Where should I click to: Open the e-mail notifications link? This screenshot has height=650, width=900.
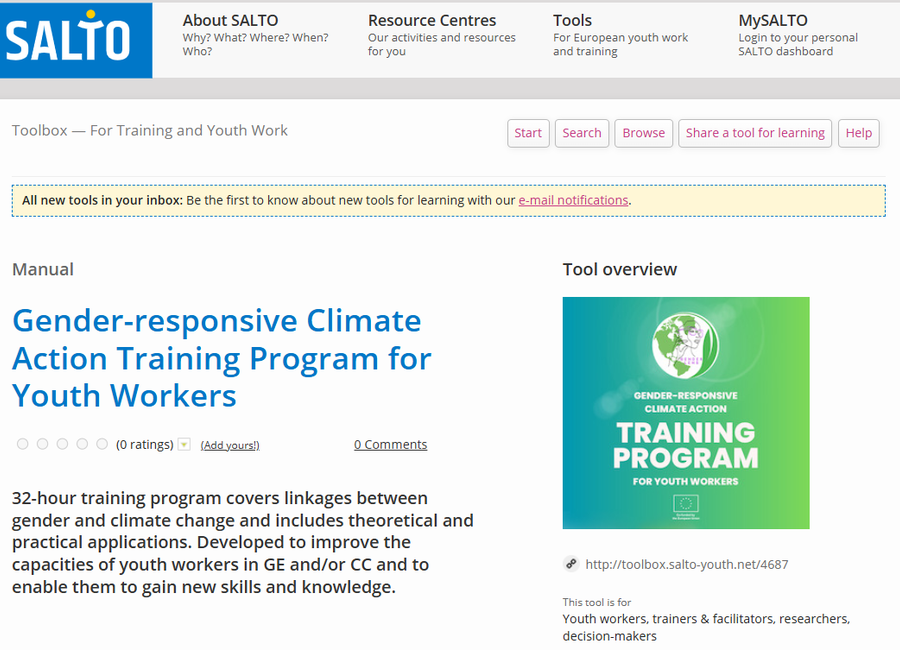coord(573,200)
